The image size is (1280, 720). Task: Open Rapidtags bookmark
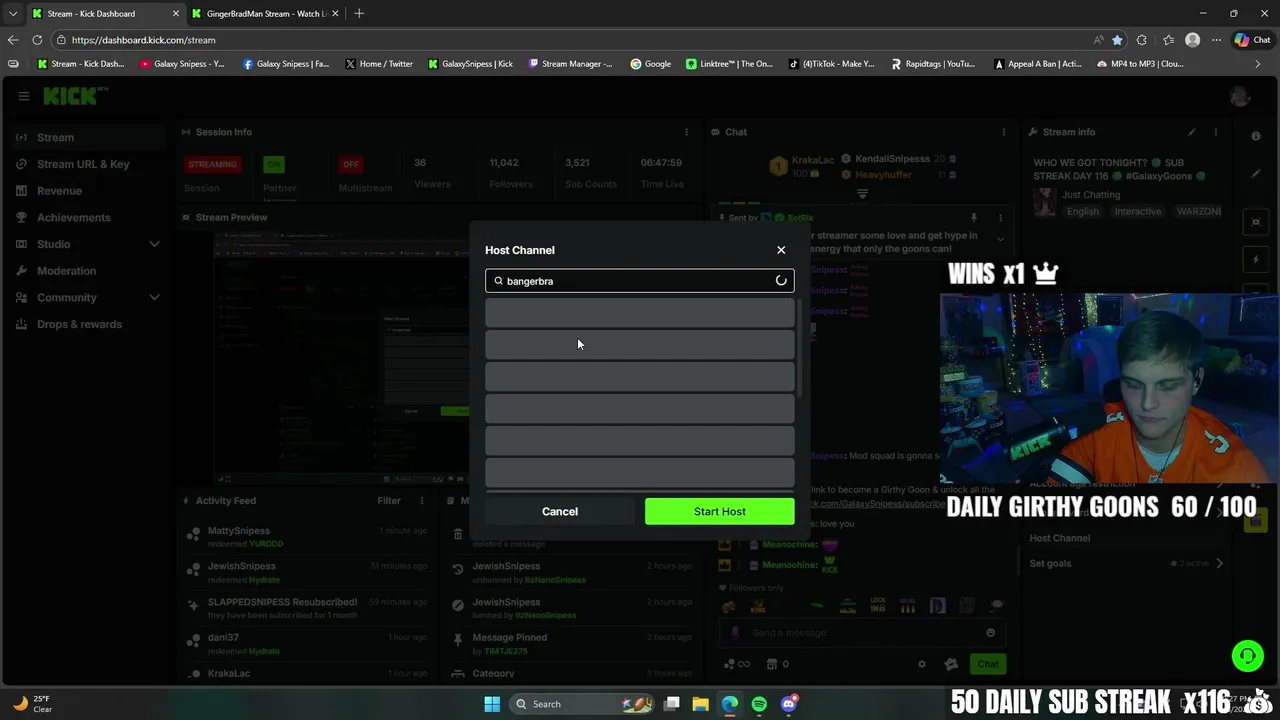933,64
